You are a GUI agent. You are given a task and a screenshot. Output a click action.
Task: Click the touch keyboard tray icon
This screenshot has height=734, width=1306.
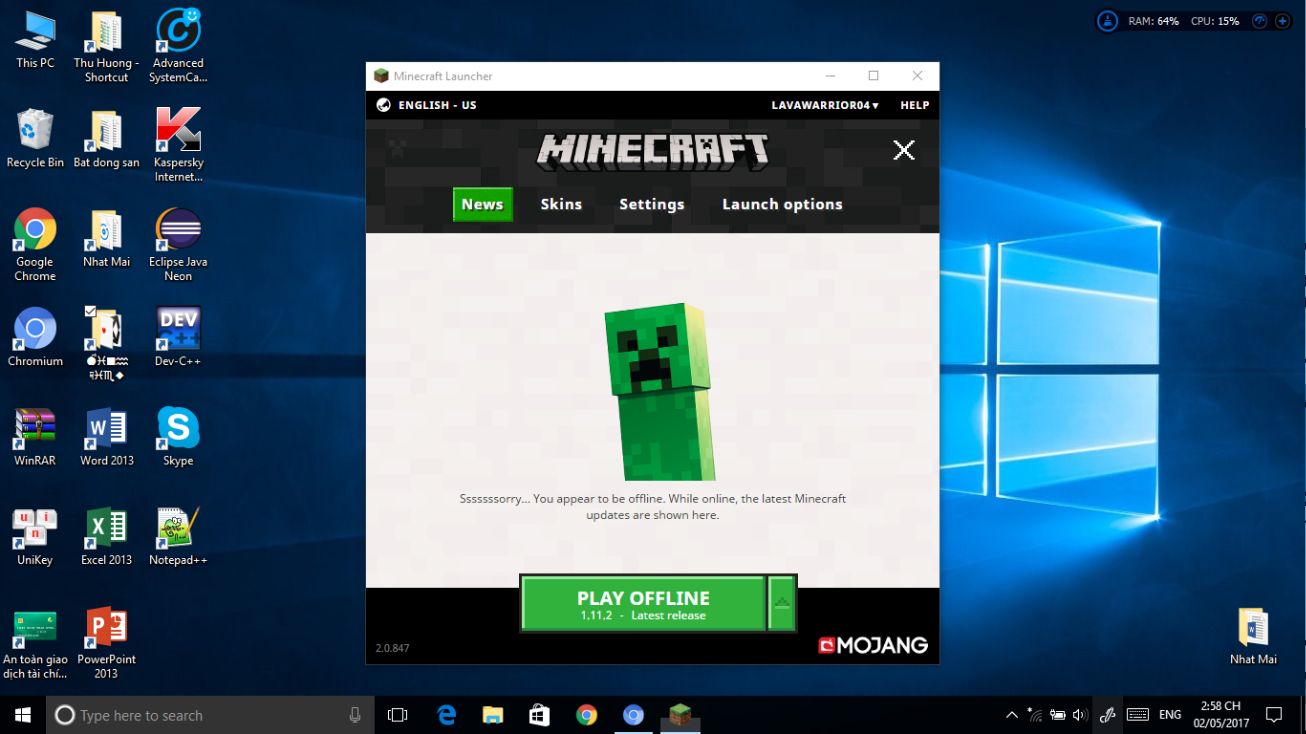click(1137, 715)
